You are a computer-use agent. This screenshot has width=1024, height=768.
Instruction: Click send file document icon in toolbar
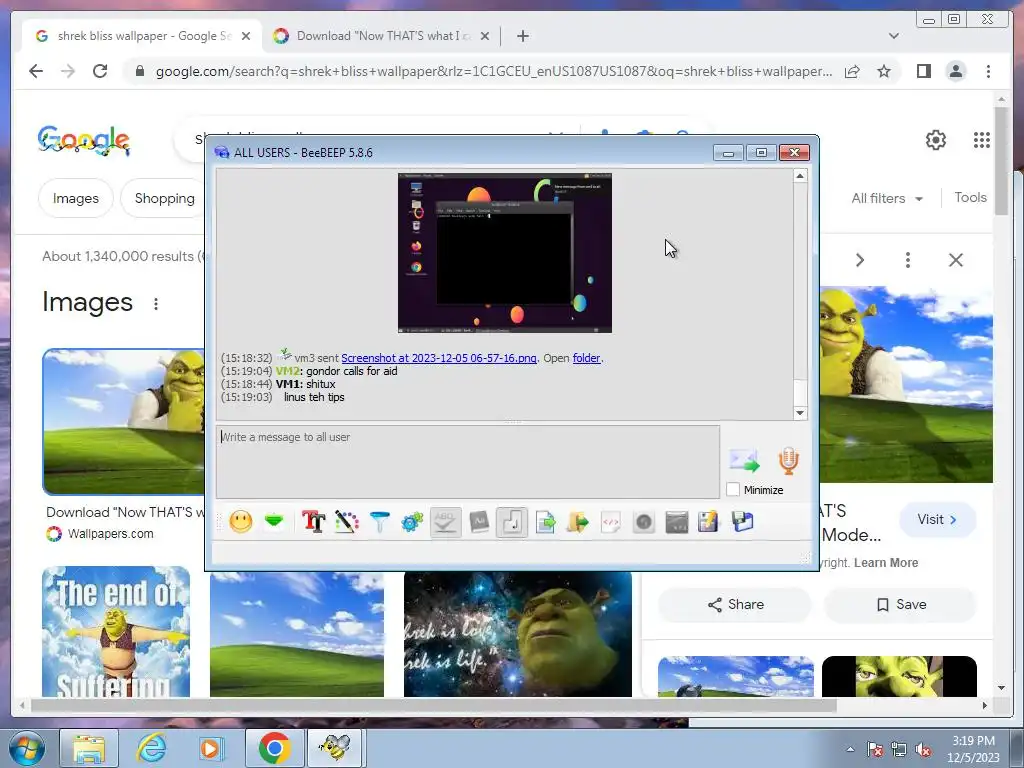pos(545,522)
